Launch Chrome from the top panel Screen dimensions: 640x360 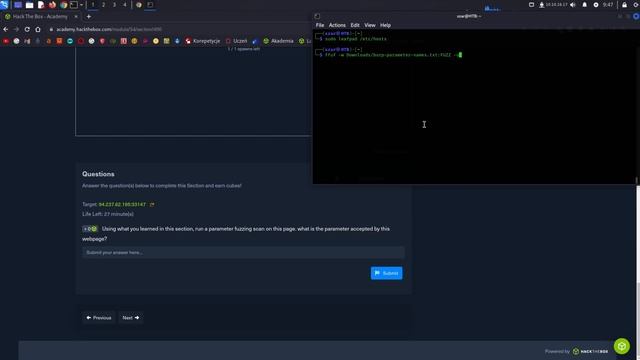[x=64, y=5]
